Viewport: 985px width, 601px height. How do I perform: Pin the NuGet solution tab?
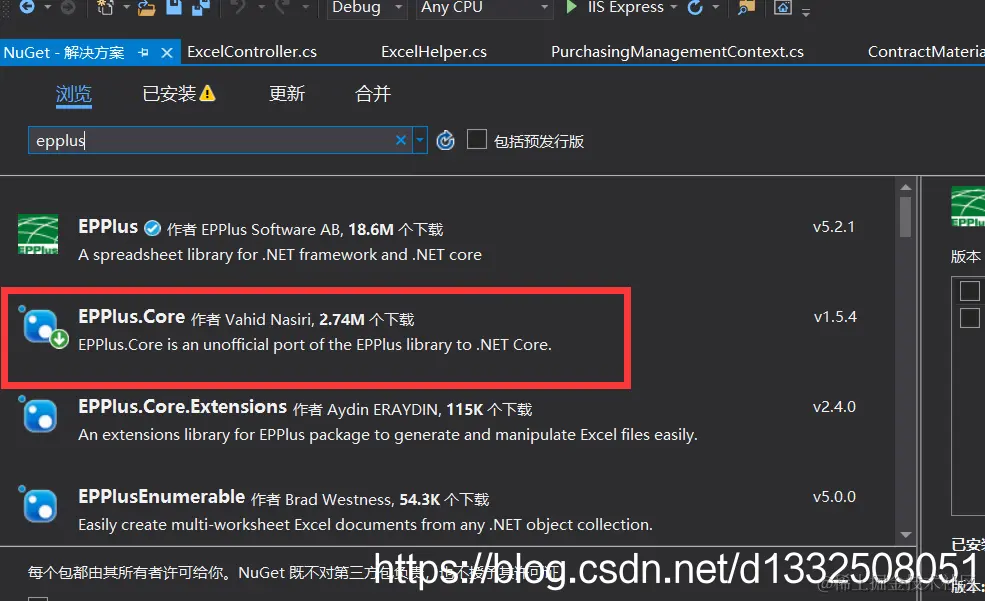(143, 53)
